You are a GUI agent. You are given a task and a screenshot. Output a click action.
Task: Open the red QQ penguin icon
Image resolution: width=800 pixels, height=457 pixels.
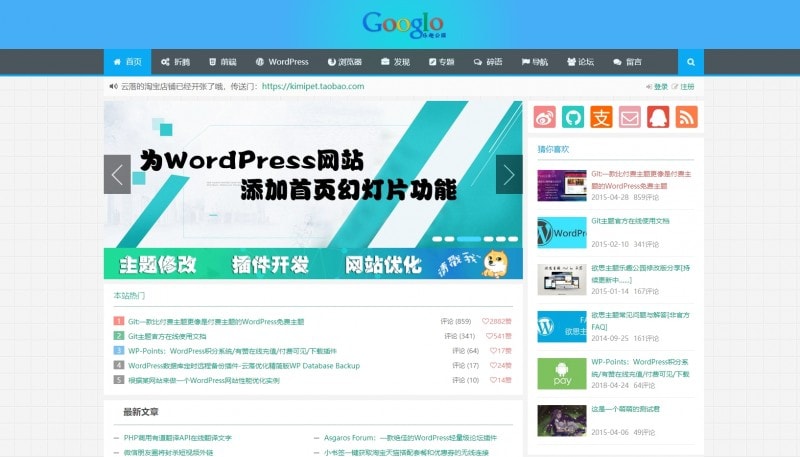(x=658, y=117)
